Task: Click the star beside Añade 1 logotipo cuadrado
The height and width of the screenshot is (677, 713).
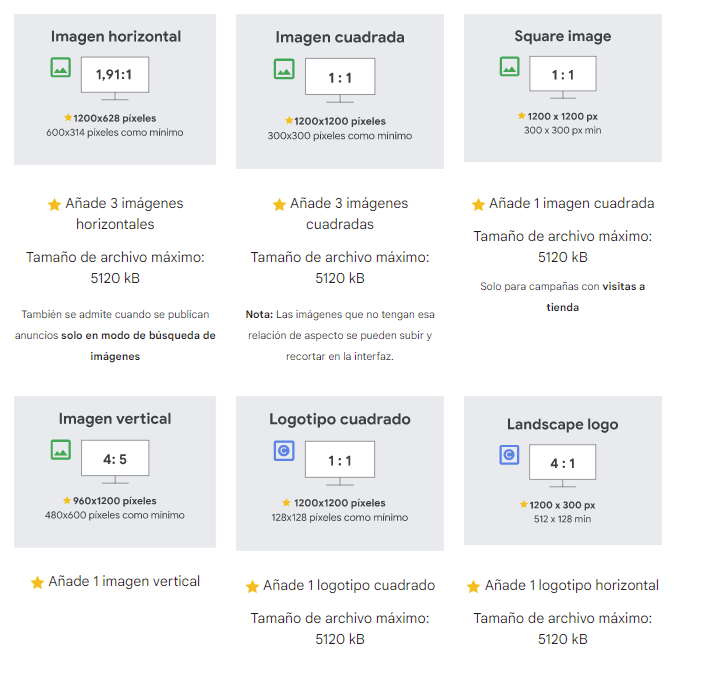Action: pos(253,586)
